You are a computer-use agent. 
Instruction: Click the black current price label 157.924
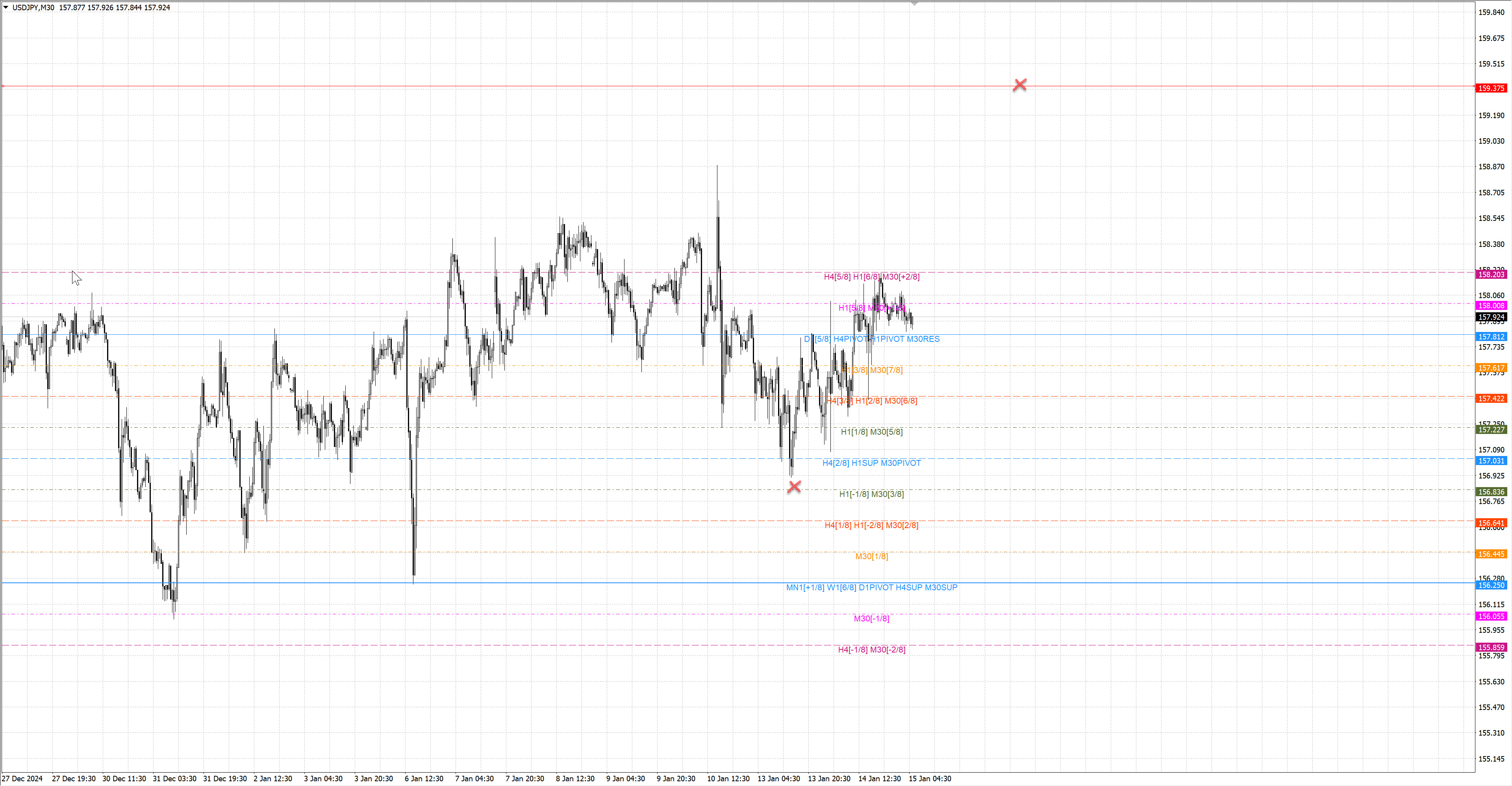coord(1491,317)
